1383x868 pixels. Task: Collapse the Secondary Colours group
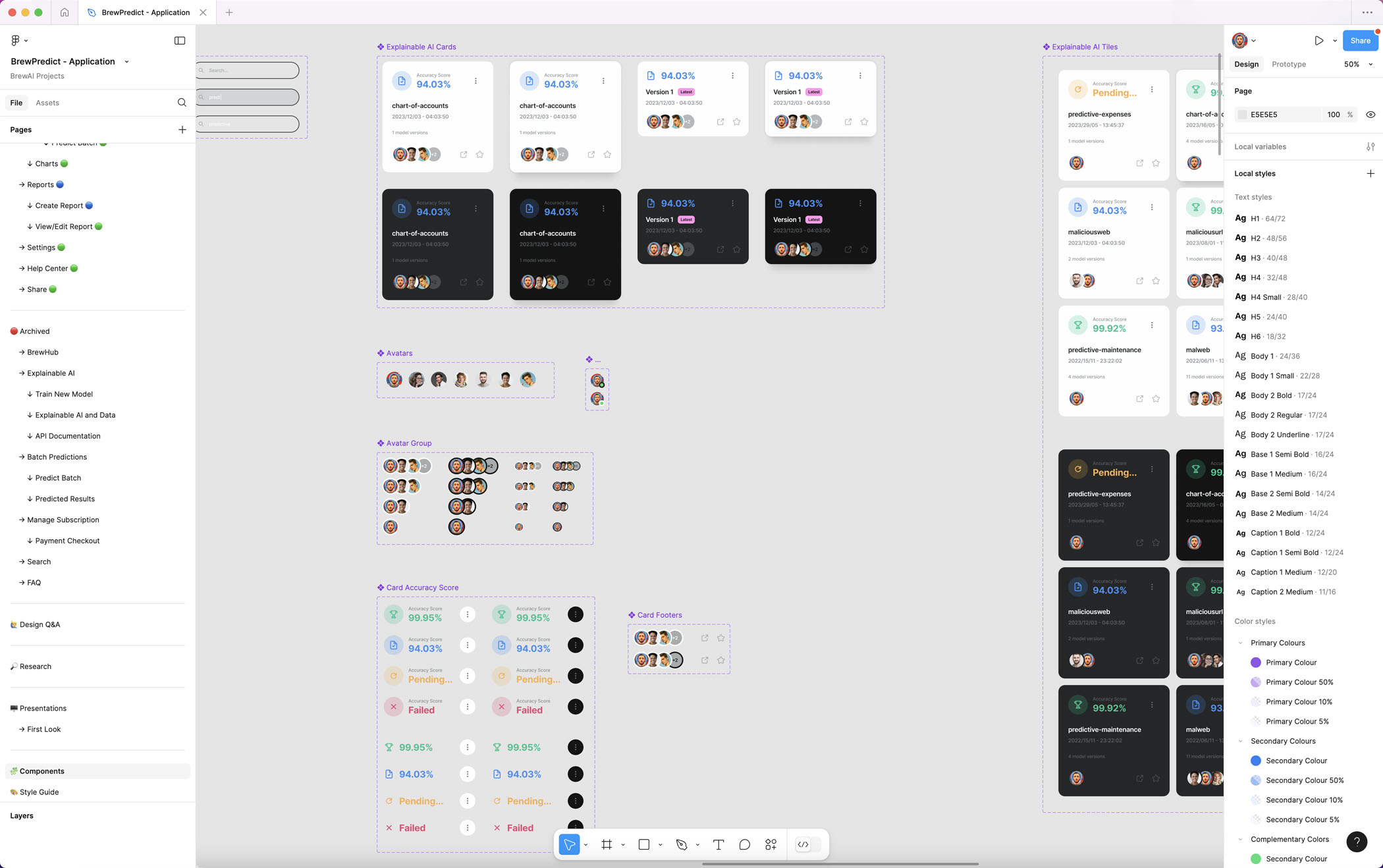[x=1241, y=742]
